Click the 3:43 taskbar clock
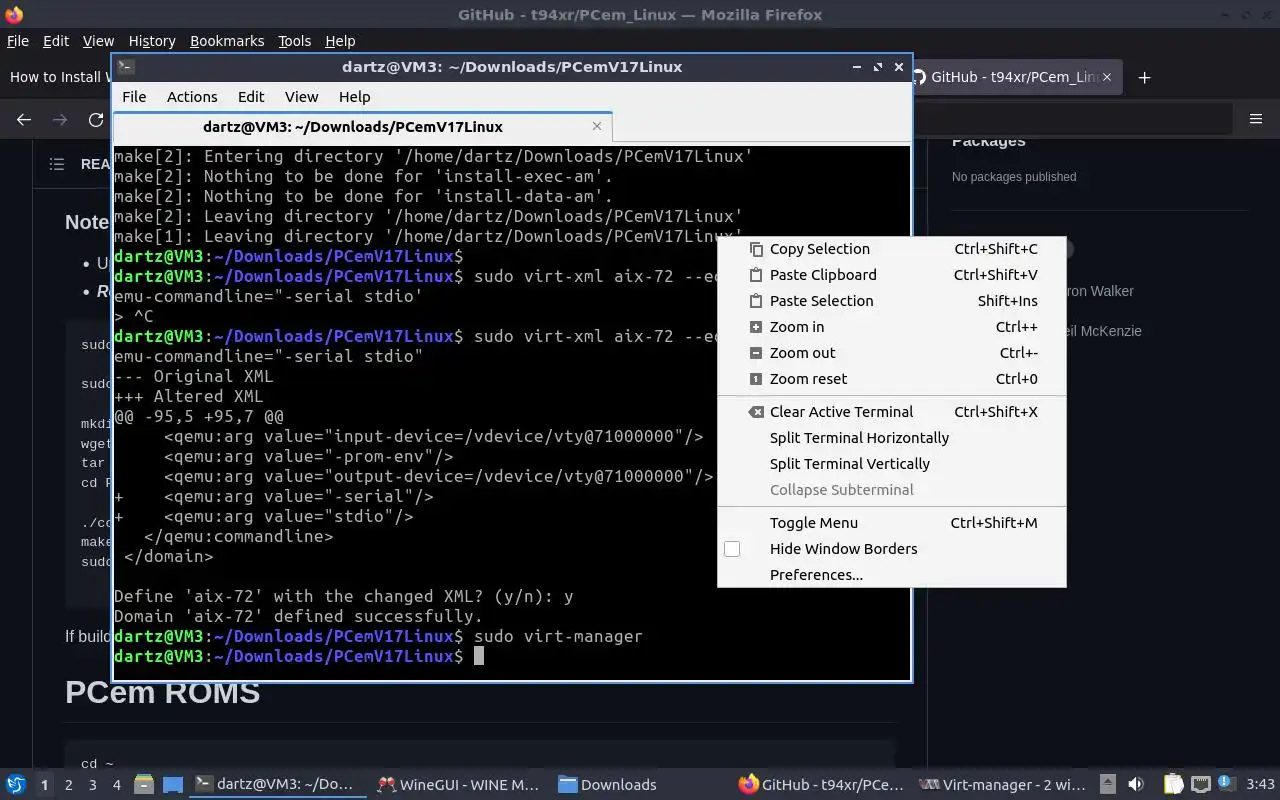This screenshot has width=1280, height=800. (x=1261, y=785)
